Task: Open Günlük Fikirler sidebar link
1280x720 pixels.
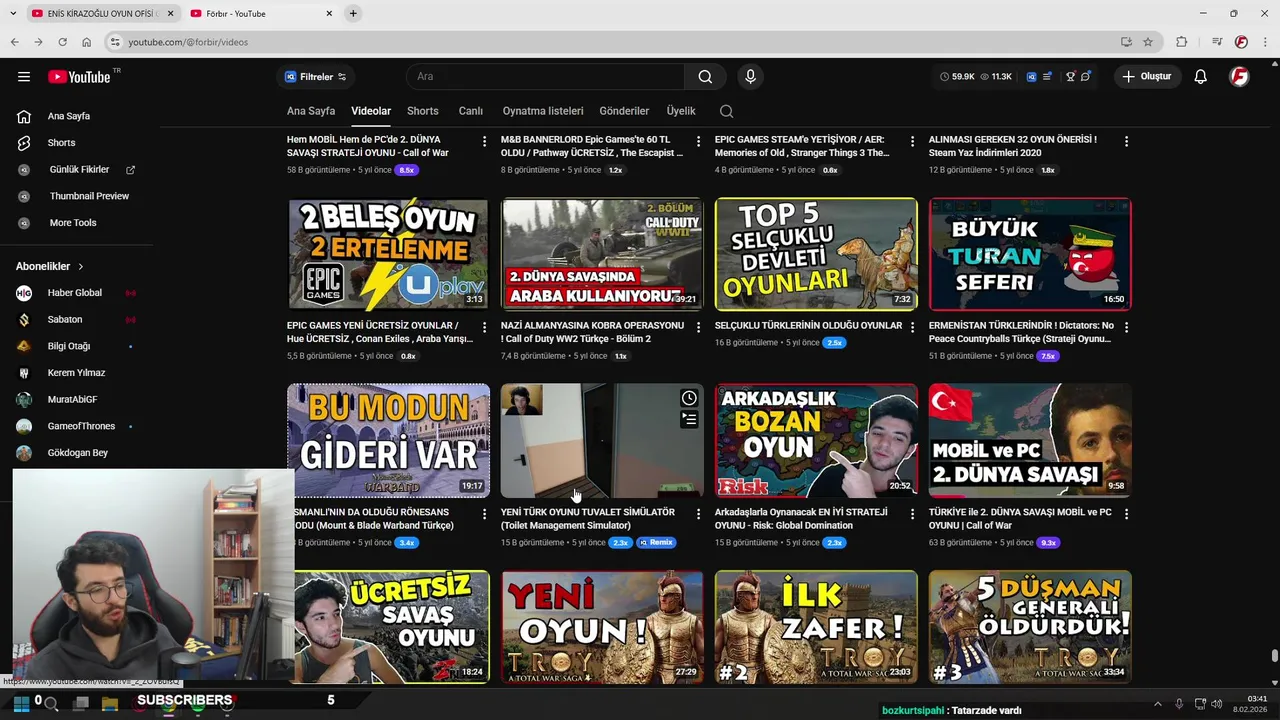Action: [79, 170]
